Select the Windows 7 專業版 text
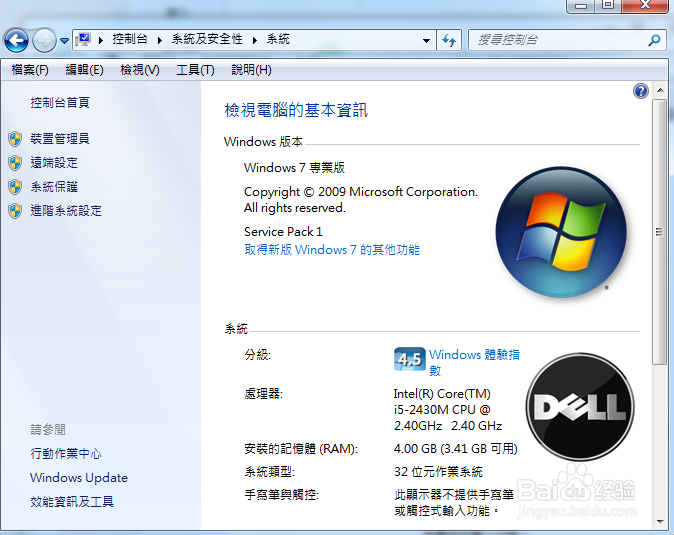The image size is (674, 535). 294,168
